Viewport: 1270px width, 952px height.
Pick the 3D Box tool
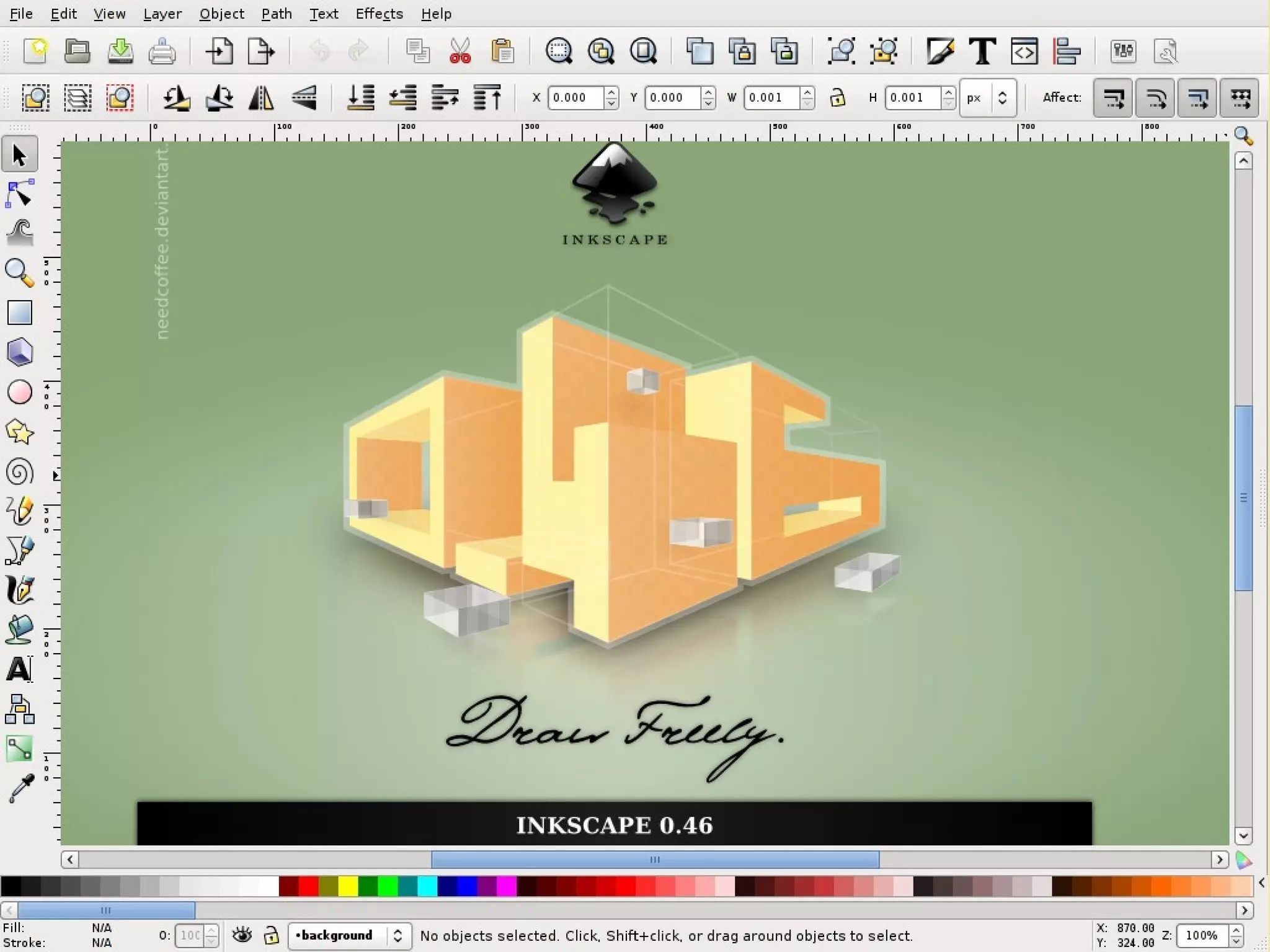click(x=19, y=353)
